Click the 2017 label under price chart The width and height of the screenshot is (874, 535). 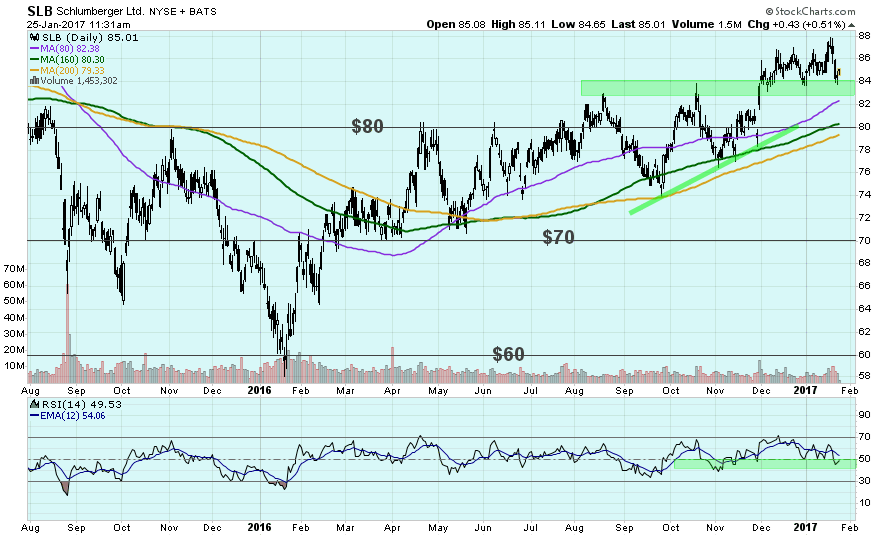point(805,391)
